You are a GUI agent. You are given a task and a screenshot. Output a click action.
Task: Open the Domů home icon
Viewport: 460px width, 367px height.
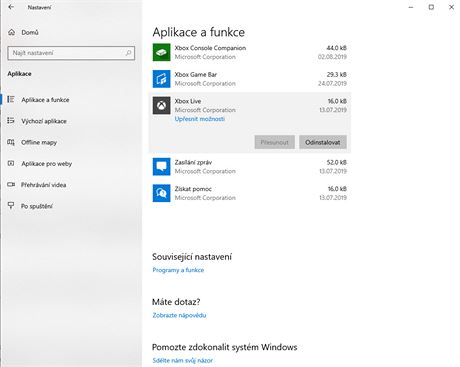12,32
